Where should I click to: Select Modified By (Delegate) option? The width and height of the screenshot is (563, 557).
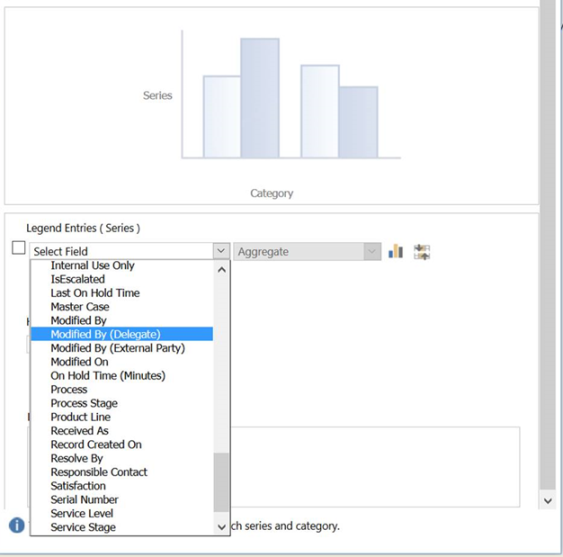[122, 334]
